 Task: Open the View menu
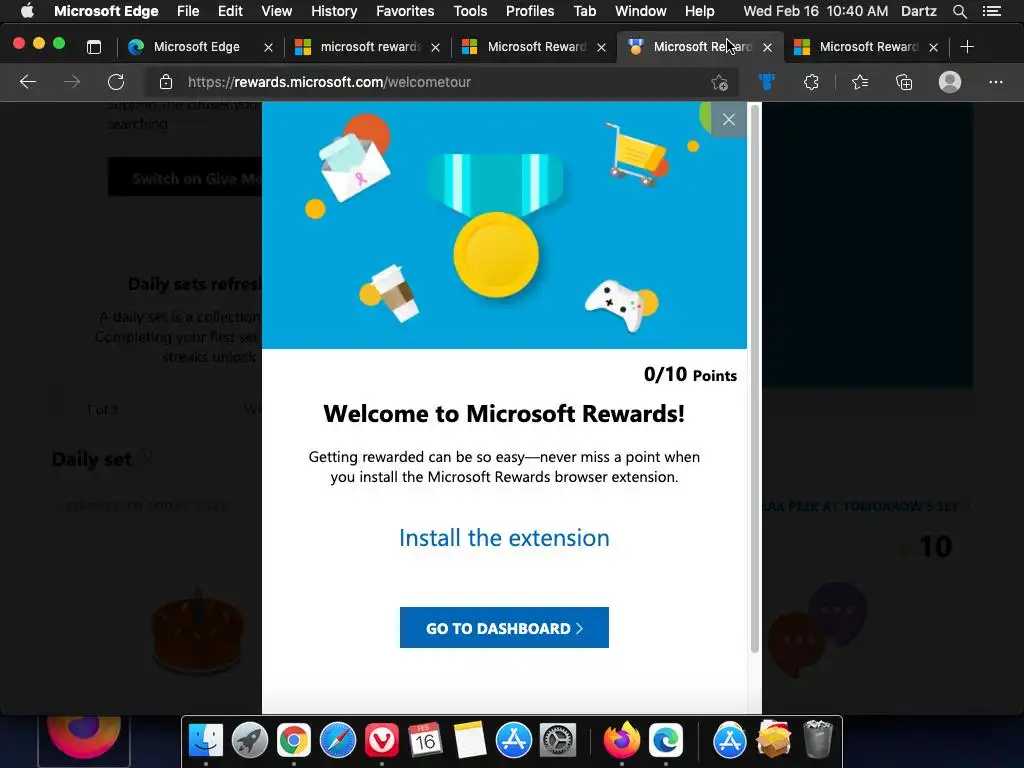[x=276, y=11]
